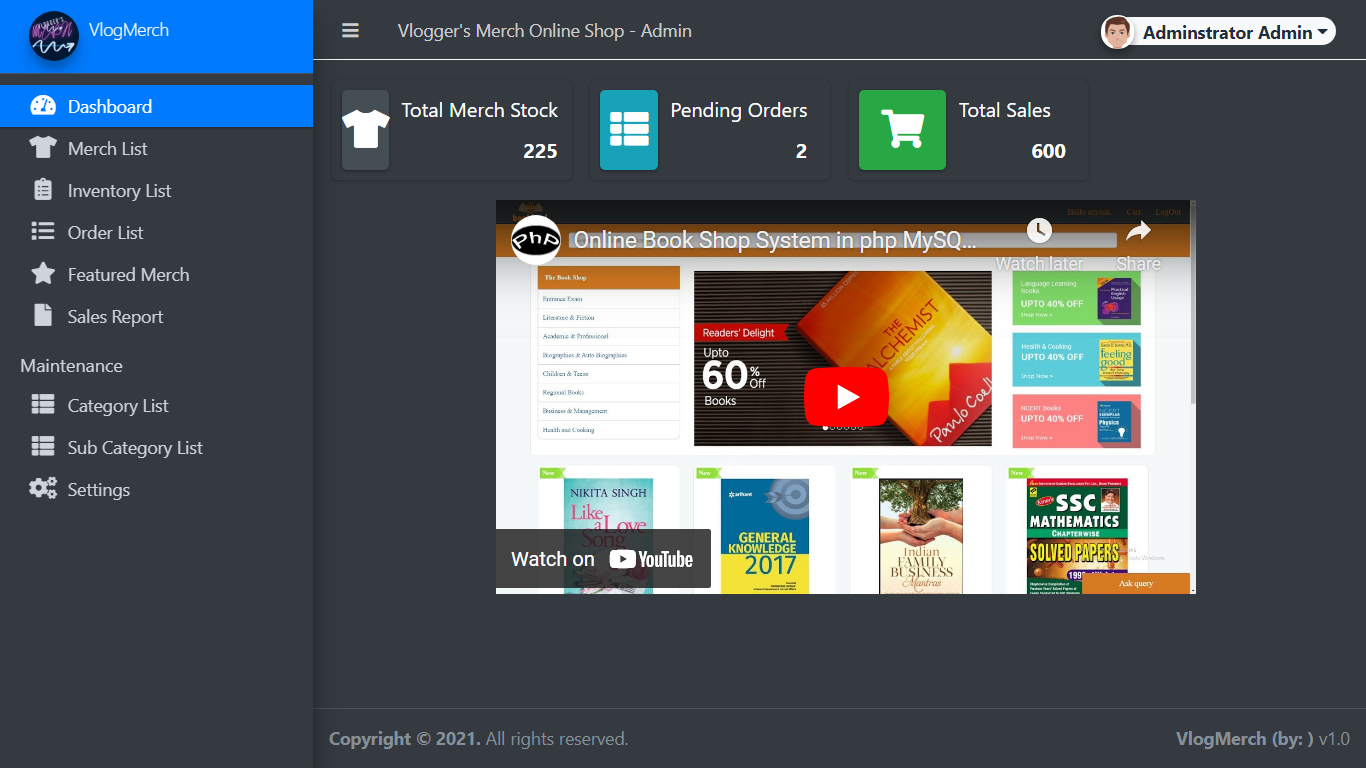Click the Sub Category List table icon
This screenshot has height=768, width=1366.
pos(43,447)
